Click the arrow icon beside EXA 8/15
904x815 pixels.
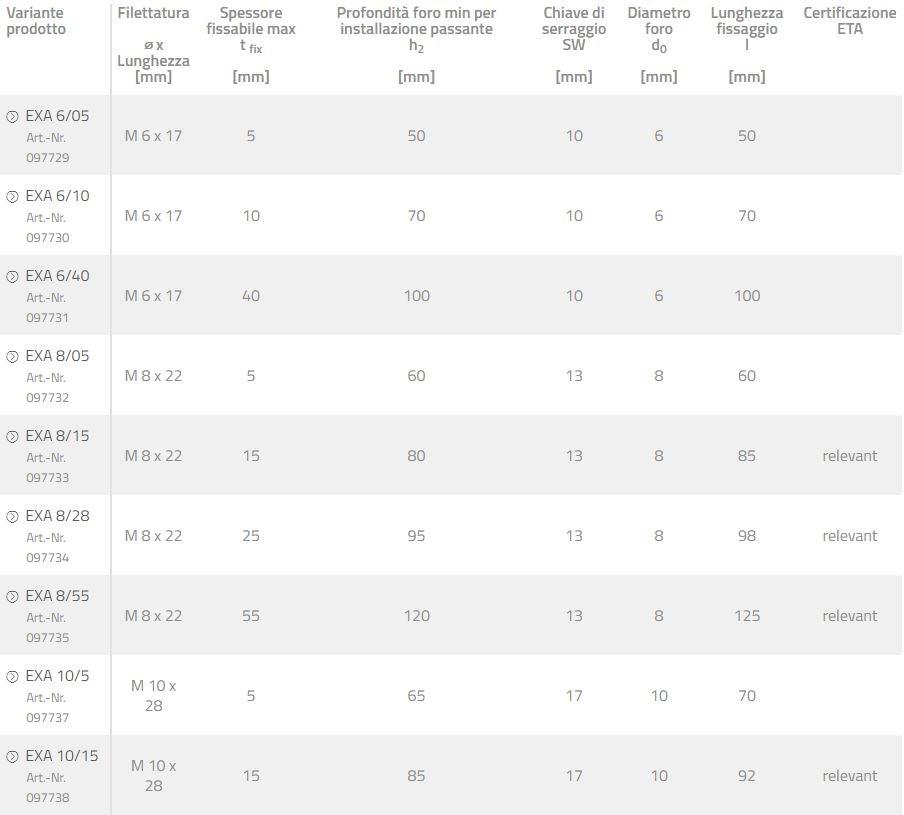tap(12, 437)
